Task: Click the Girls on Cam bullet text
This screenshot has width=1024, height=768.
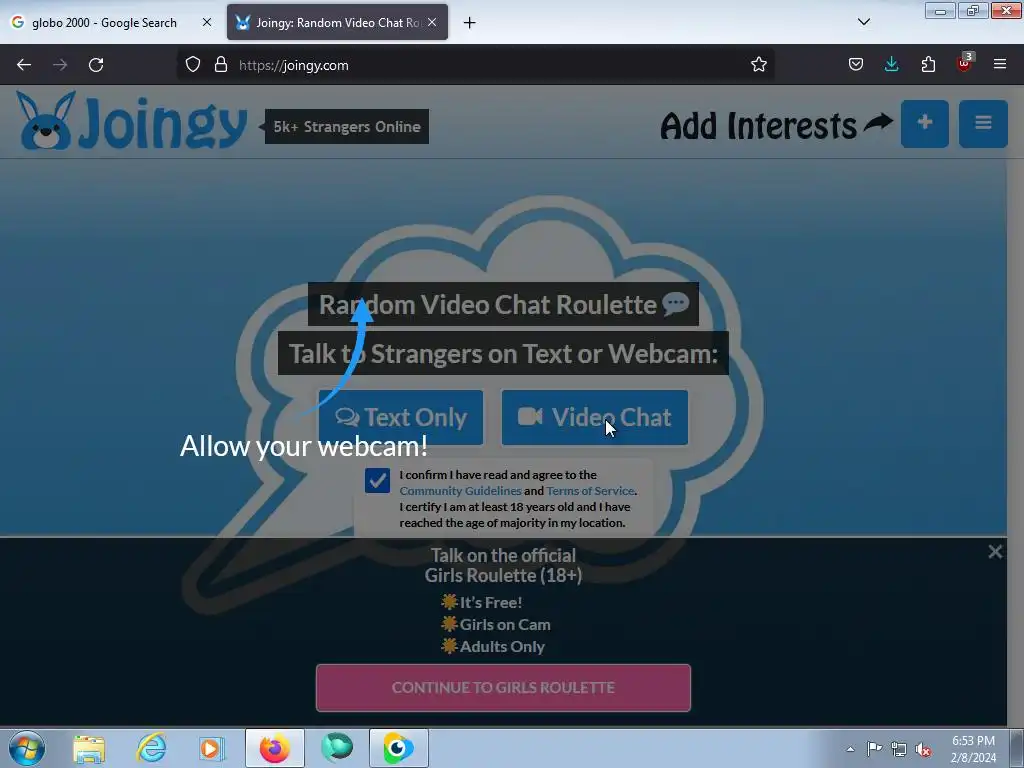Action: click(505, 624)
